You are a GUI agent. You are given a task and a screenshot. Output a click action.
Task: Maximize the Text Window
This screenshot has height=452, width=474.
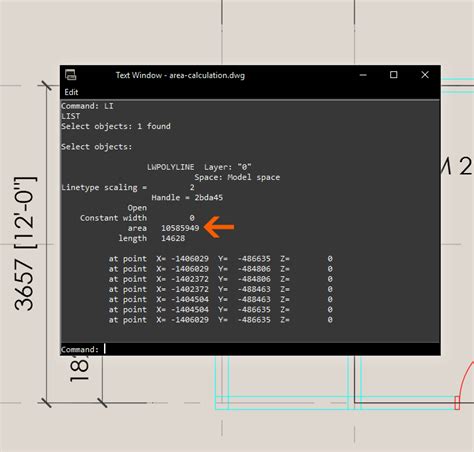(394, 75)
